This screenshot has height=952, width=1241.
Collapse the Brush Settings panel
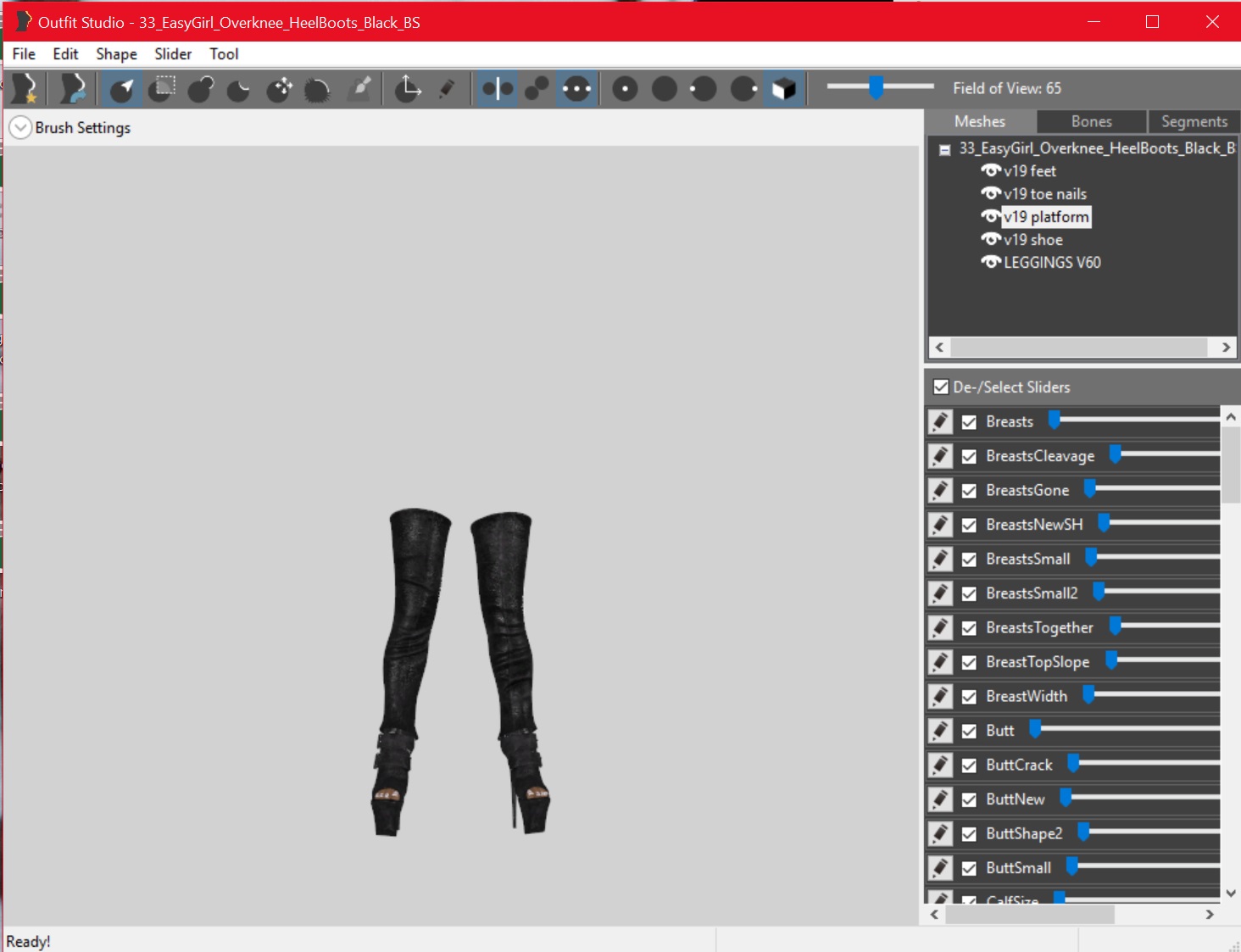click(x=19, y=127)
